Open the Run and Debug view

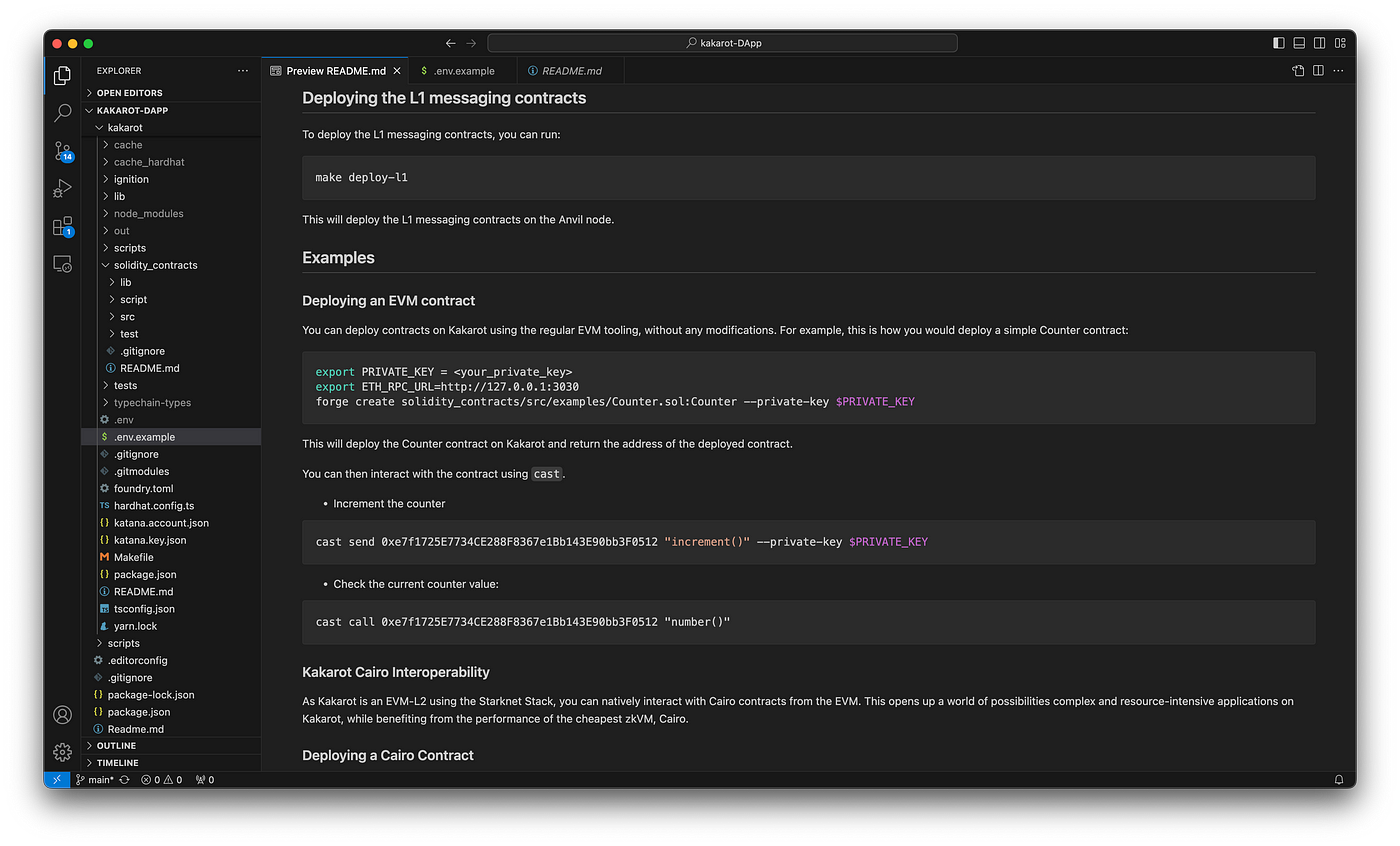click(x=62, y=188)
